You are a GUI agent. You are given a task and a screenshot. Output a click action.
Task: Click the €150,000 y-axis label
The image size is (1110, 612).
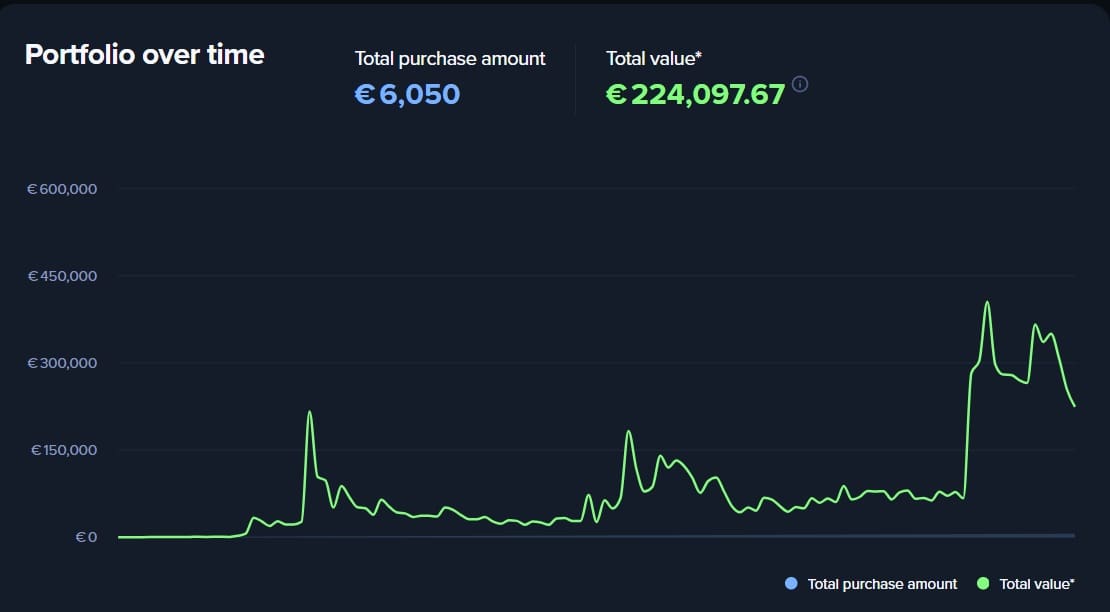point(61,450)
